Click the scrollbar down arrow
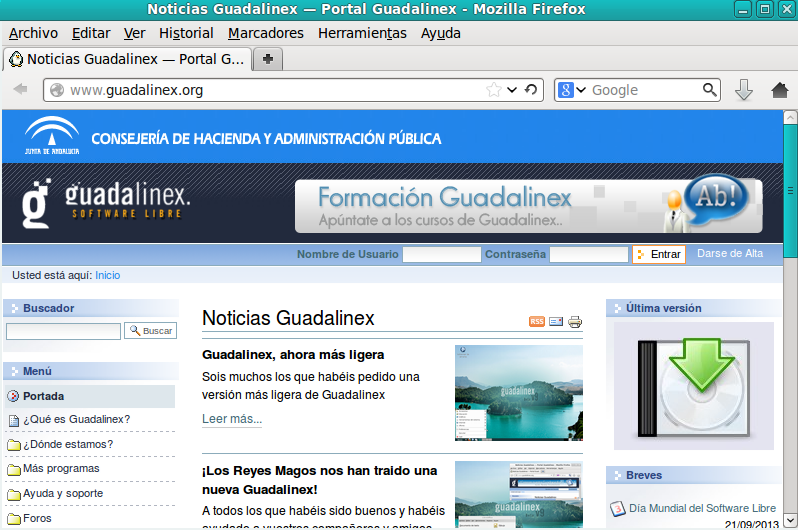The width and height of the screenshot is (798, 530). [x=790, y=520]
